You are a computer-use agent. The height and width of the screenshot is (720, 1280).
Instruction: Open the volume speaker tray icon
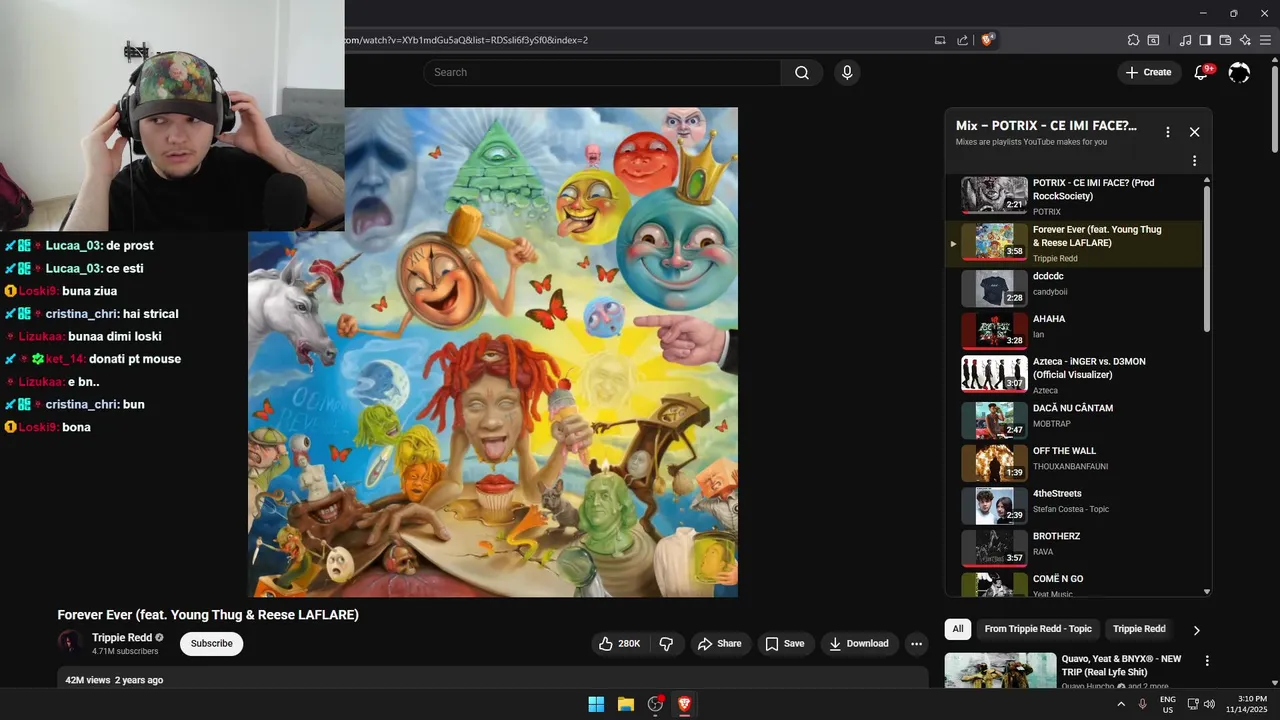click(x=1209, y=704)
